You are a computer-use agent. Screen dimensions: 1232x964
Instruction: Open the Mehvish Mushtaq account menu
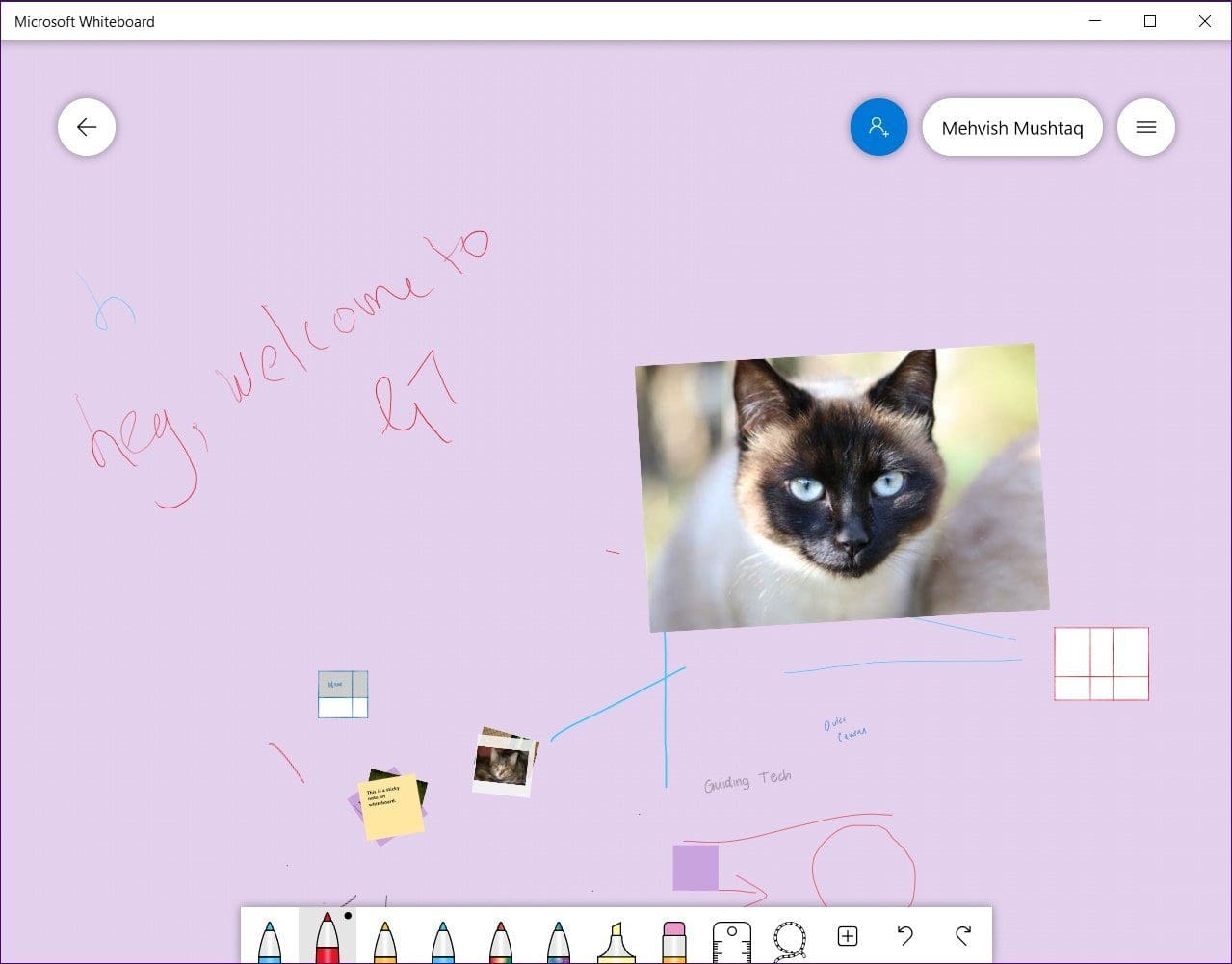click(1012, 126)
